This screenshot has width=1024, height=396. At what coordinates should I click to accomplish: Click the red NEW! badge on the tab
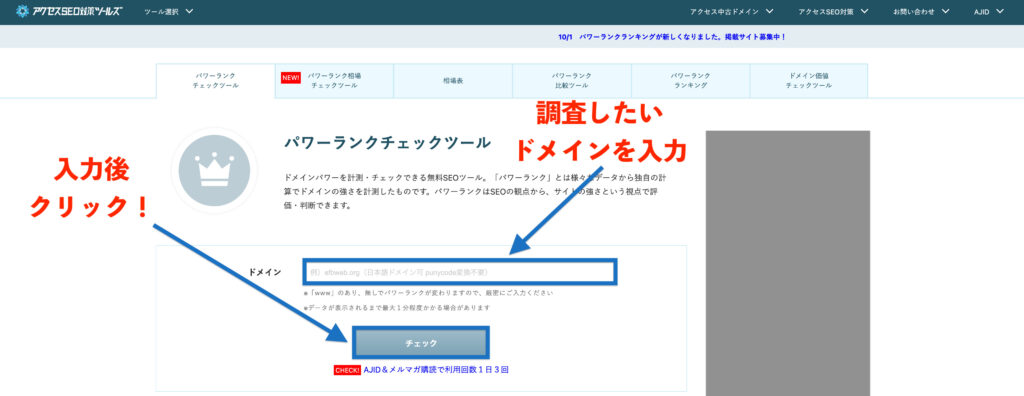coord(291,78)
